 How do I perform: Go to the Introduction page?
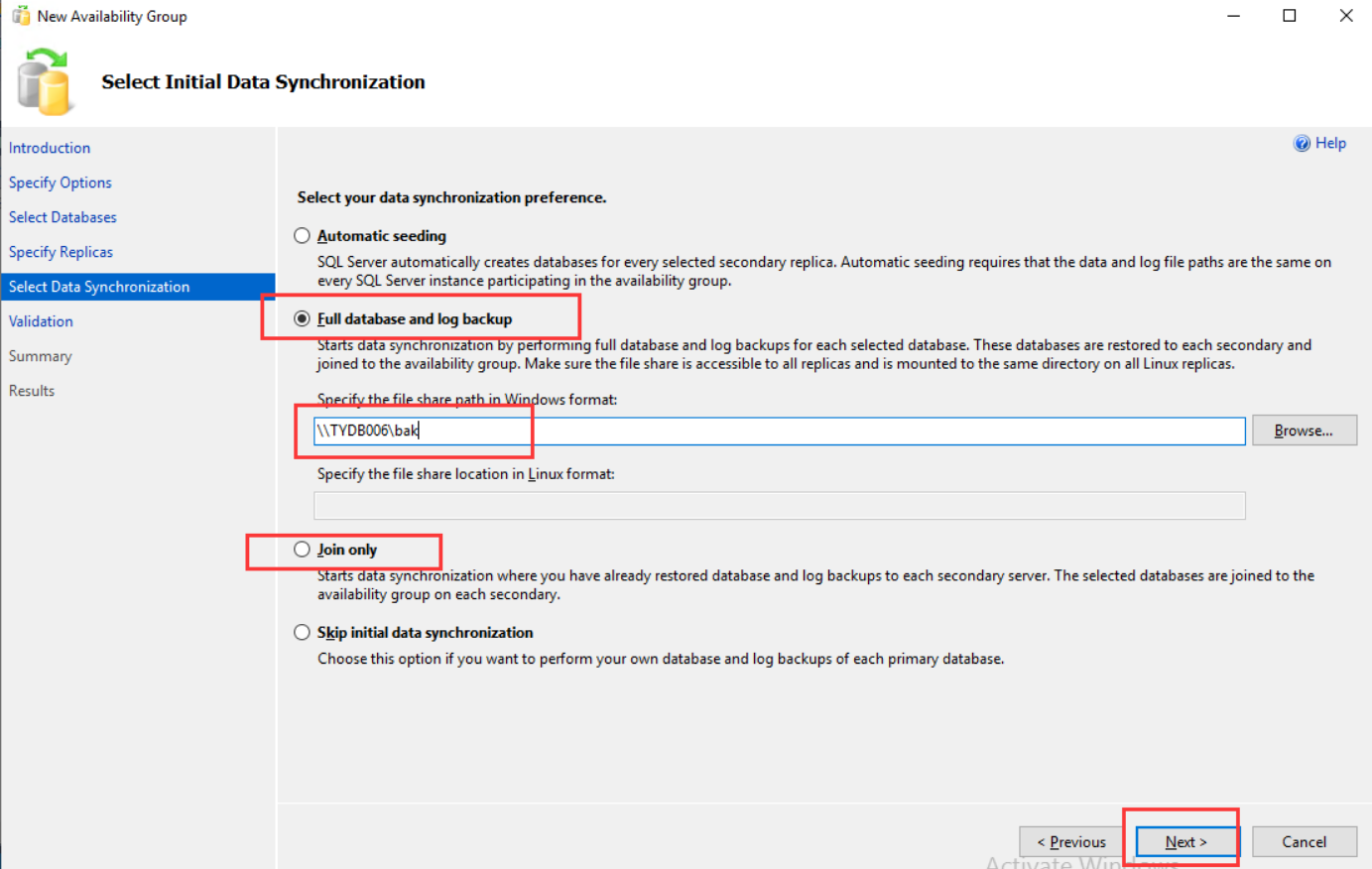point(50,148)
